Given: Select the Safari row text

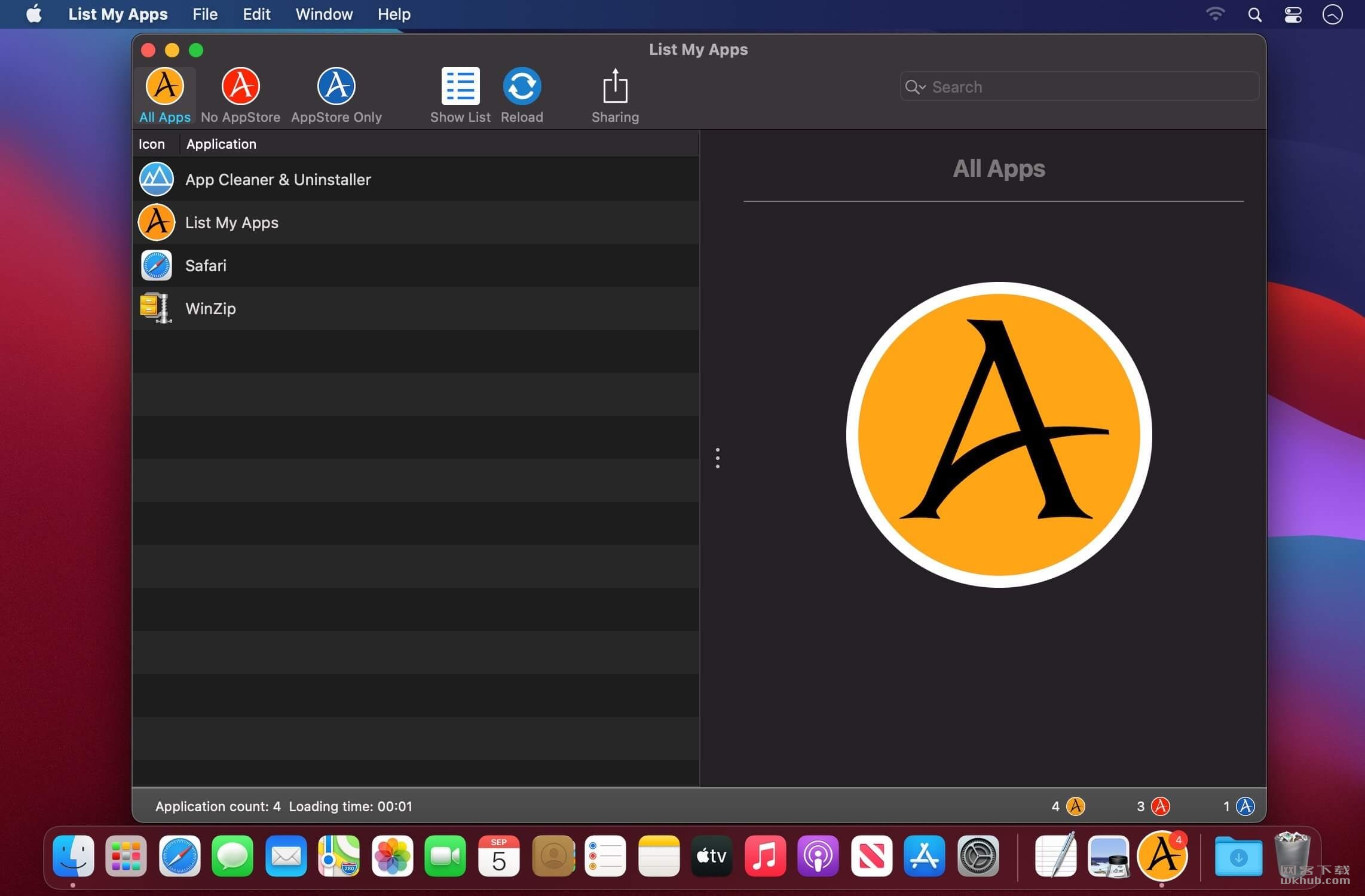Looking at the screenshot, I should (206, 266).
